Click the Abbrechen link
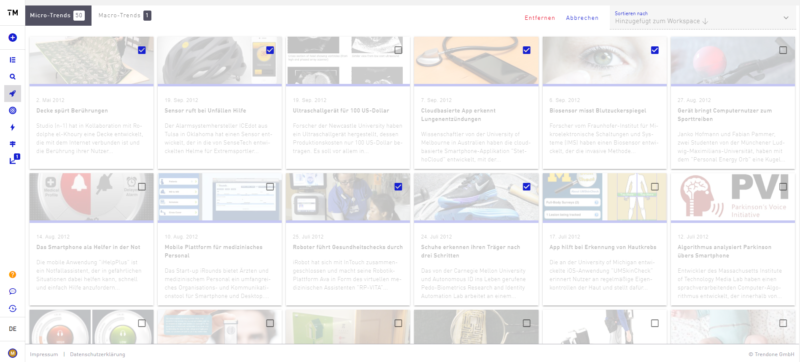800x362 pixels. pyautogui.click(x=582, y=18)
